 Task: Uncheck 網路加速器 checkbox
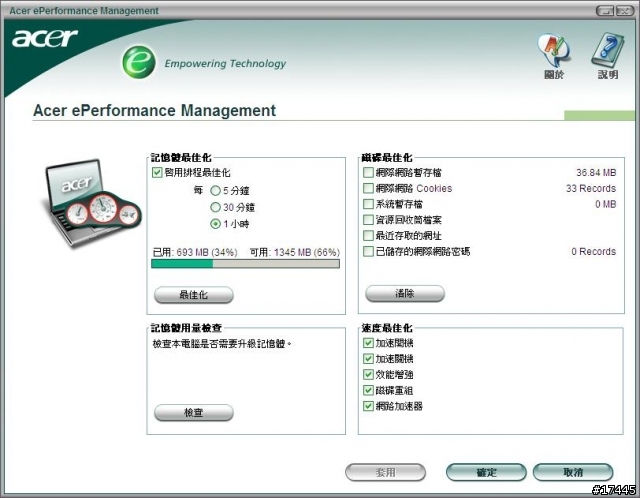click(x=368, y=406)
